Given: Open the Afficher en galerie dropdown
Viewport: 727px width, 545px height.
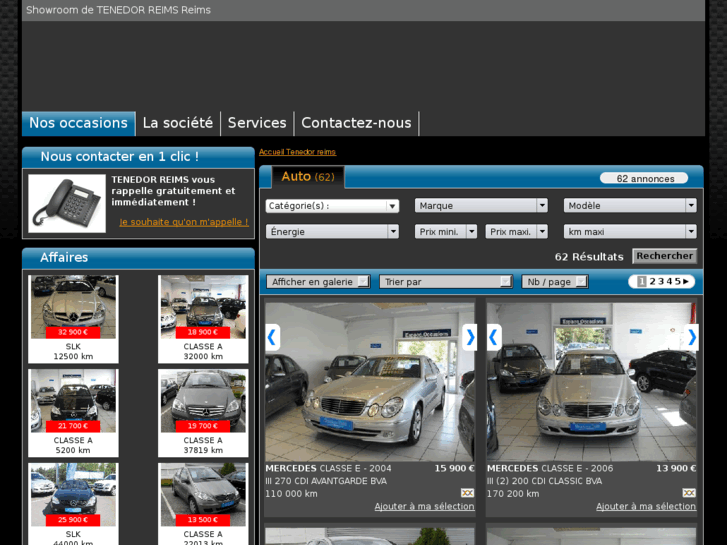Looking at the screenshot, I should pos(318,282).
